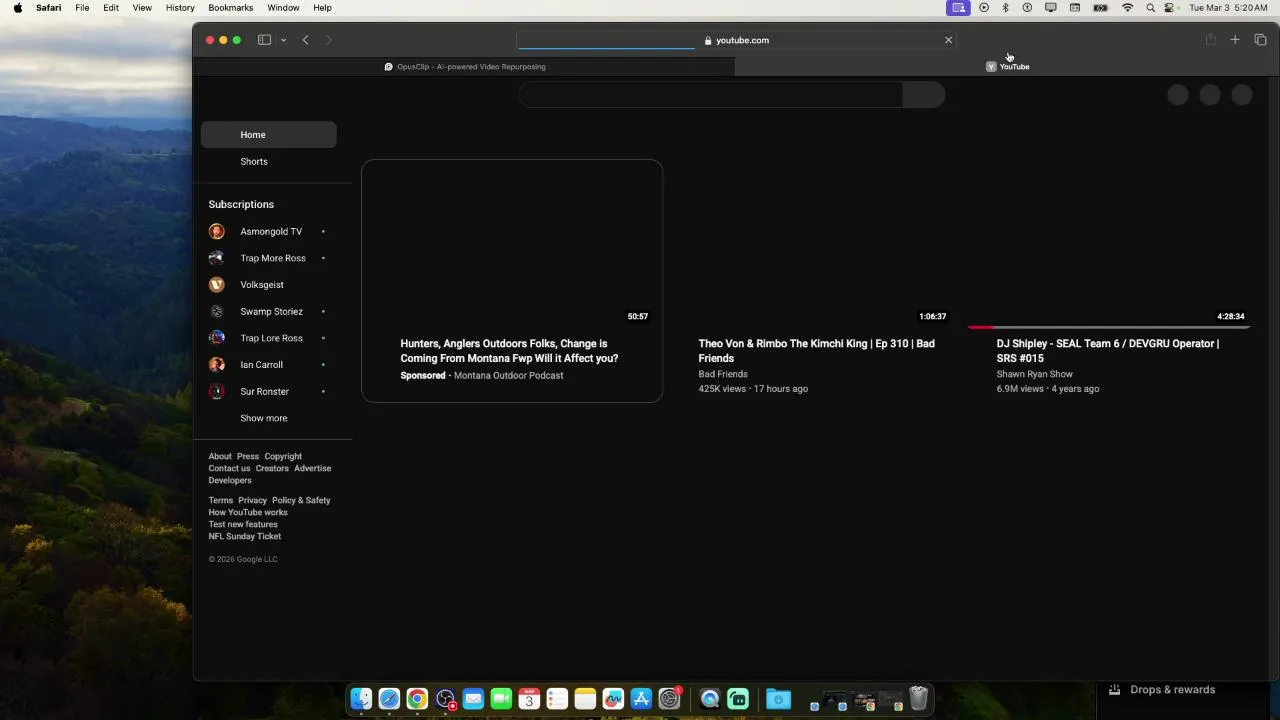Open Mail from the Dock
1280x720 pixels.
pos(473,699)
